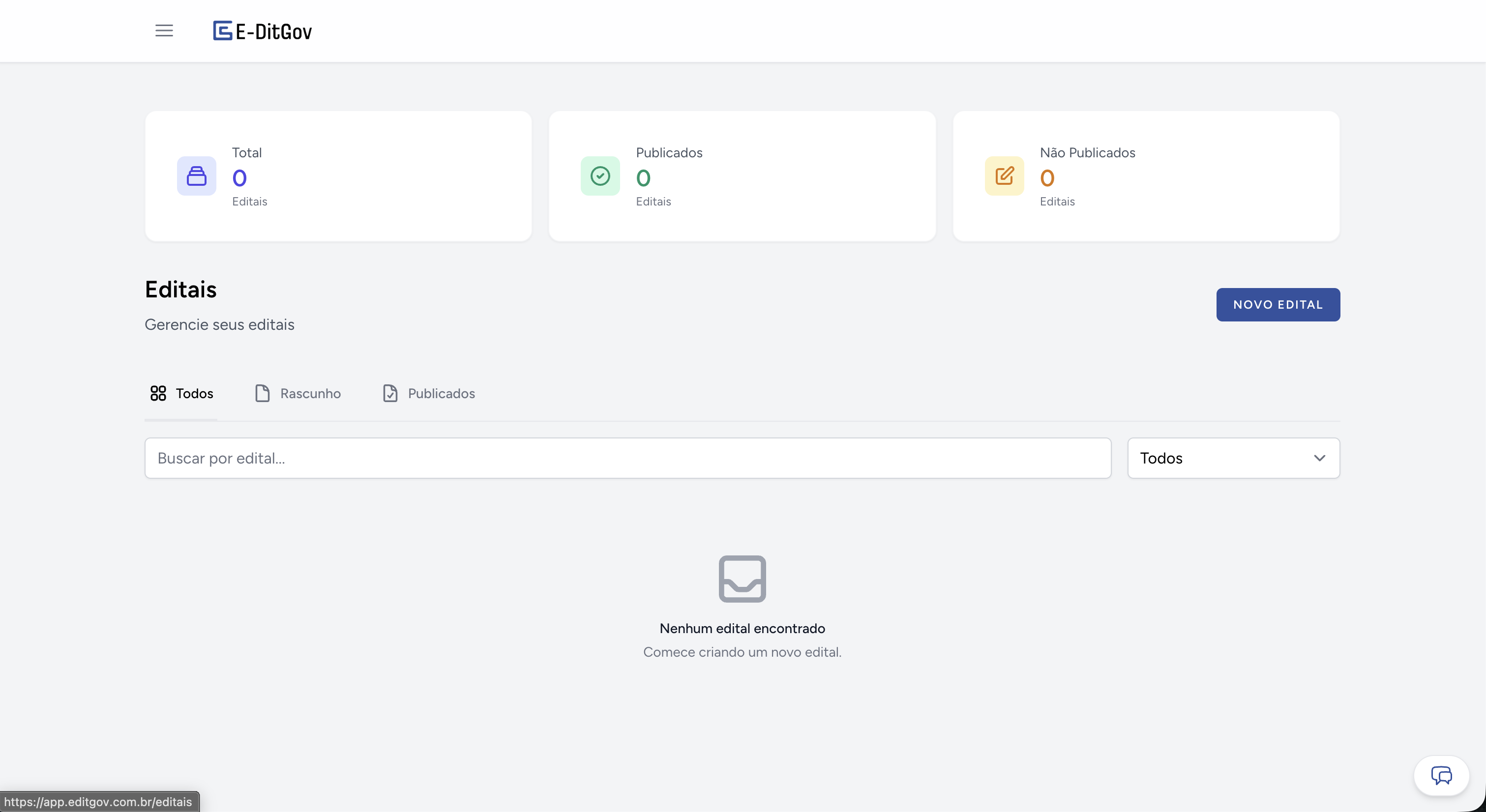Focus the Buscar por edital search field
This screenshot has height=812, width=1486.
(x=627, y=458)
